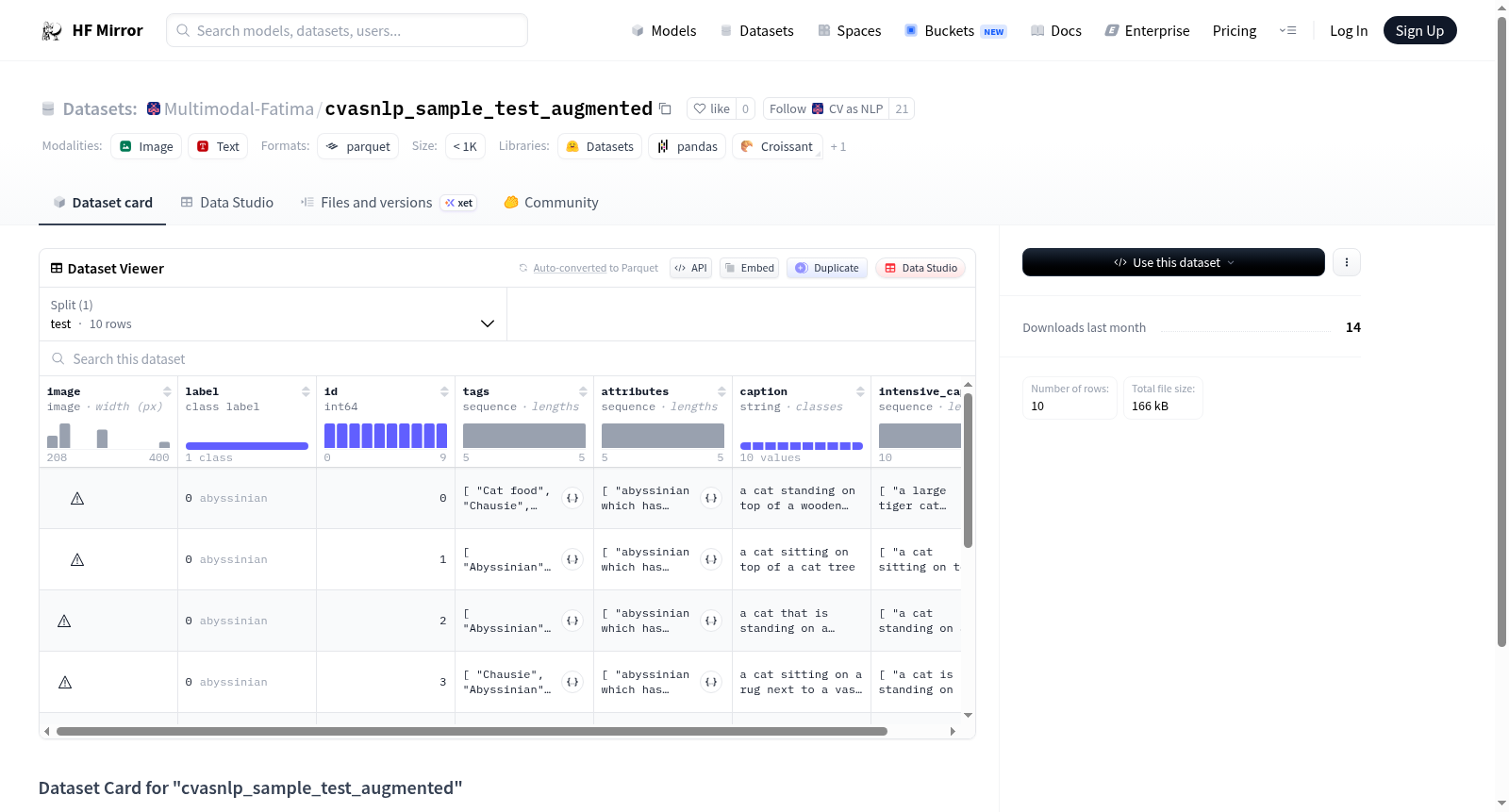
Task: Show the +1 more libraries
Action: [838, 147]
